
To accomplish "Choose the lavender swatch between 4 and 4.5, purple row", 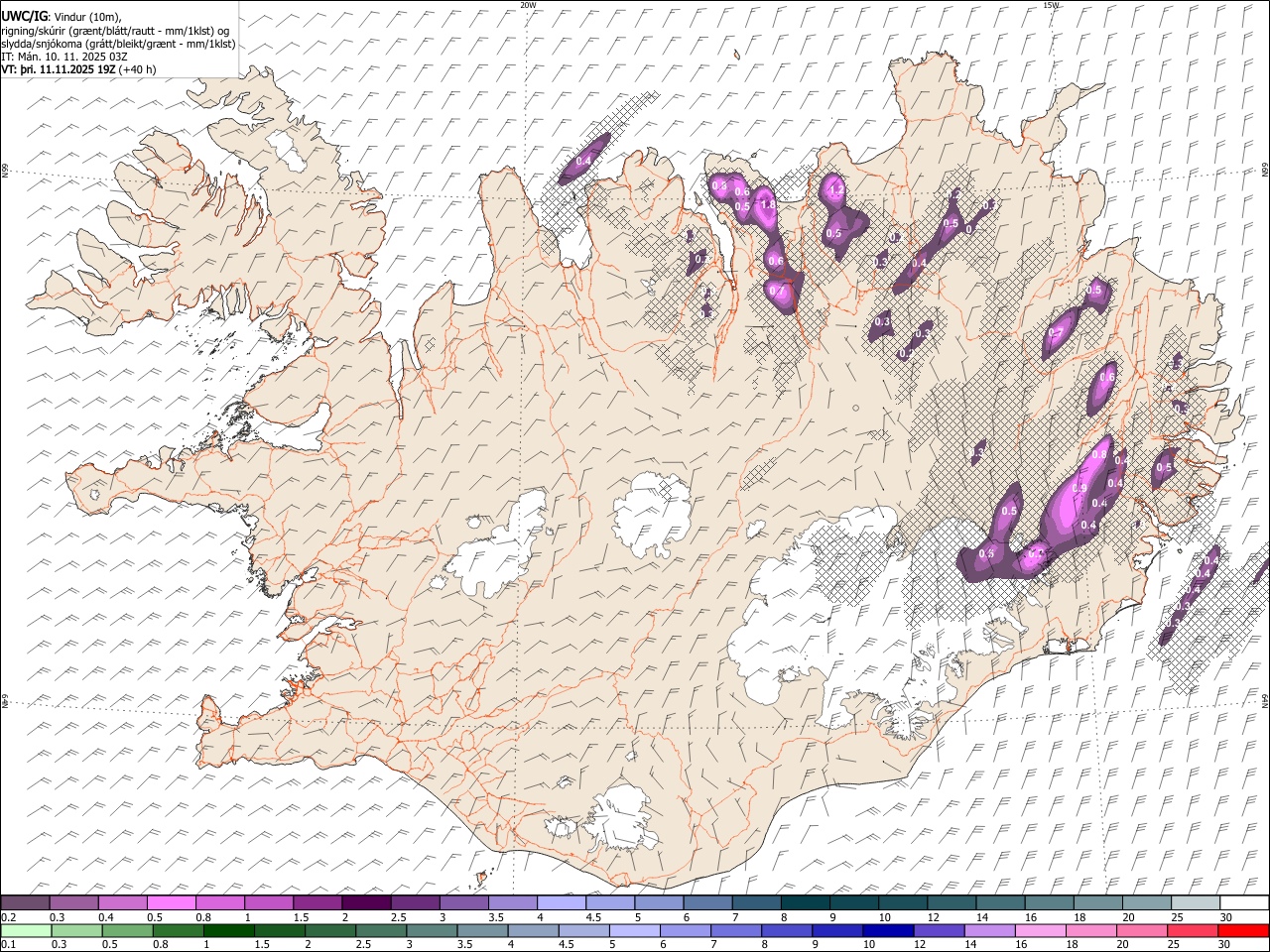I will click(x=561, y=903).
